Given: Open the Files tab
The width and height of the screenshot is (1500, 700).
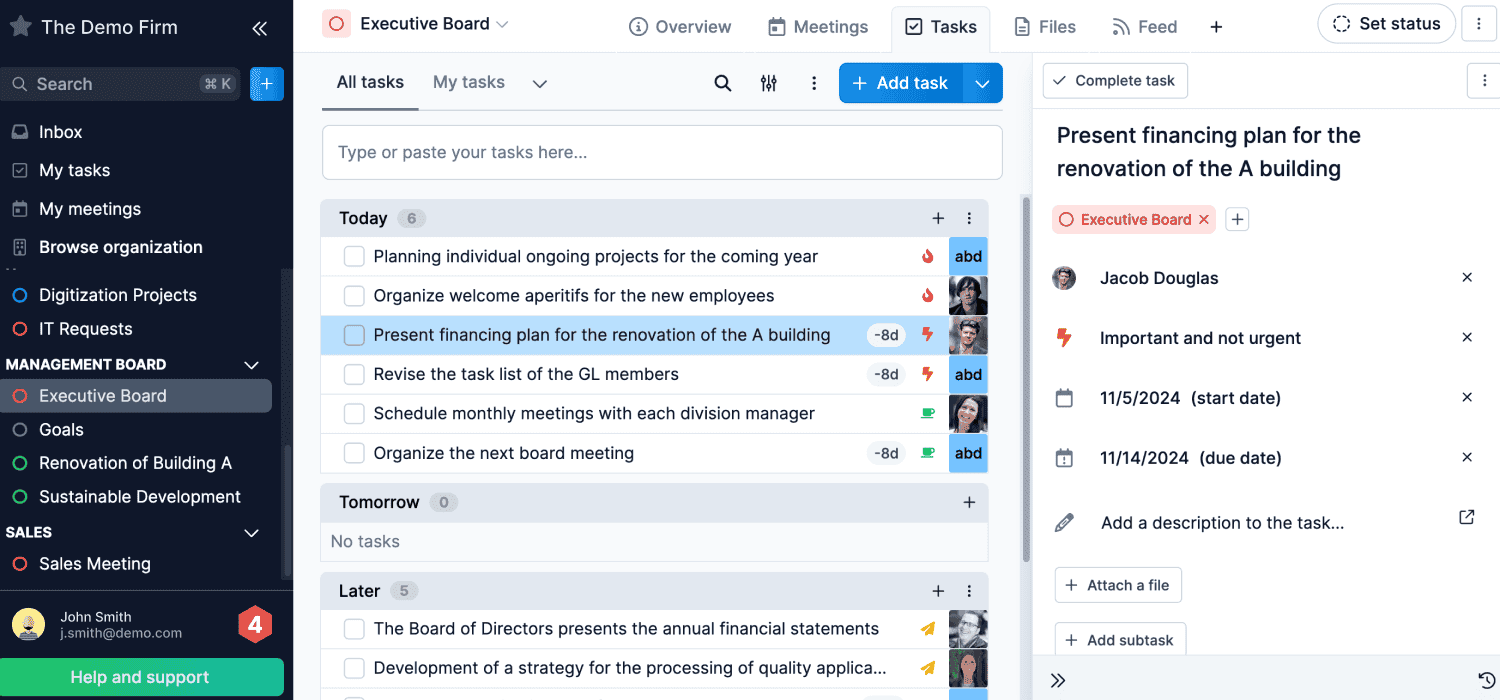Looking at the screenshot, I should tap(1045, 27).
